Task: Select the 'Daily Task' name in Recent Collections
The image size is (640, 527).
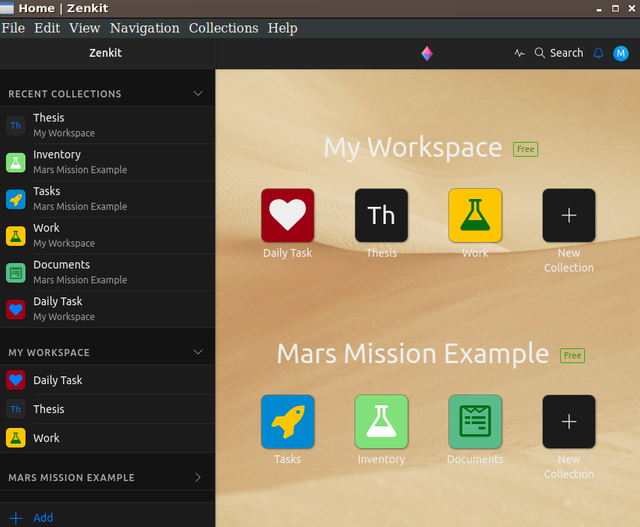Action: [58, 301]
